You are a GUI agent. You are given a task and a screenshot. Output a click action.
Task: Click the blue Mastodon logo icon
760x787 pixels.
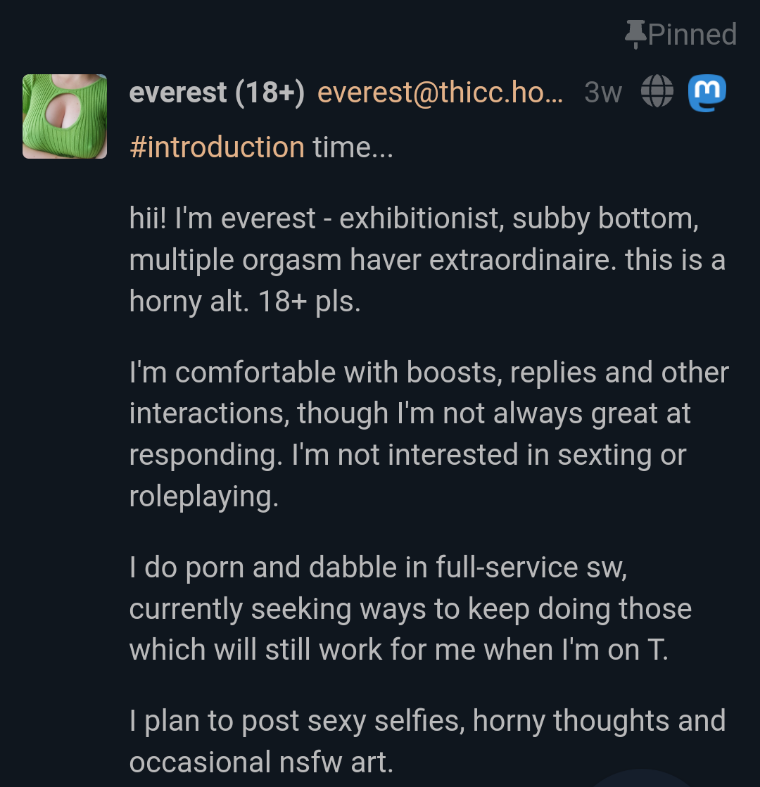(x=707, y=92)
